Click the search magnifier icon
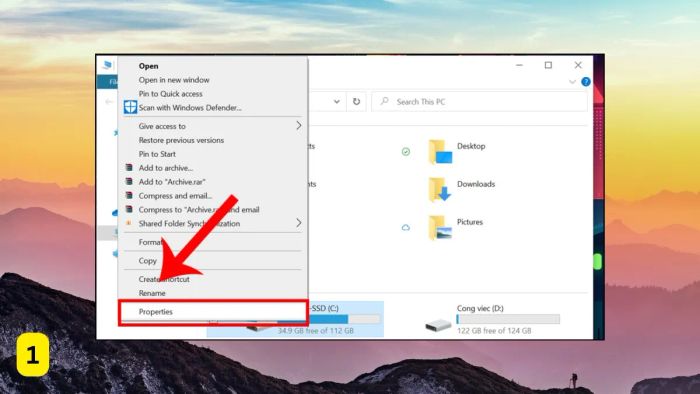The image size is (700, 394). (384, 101)
